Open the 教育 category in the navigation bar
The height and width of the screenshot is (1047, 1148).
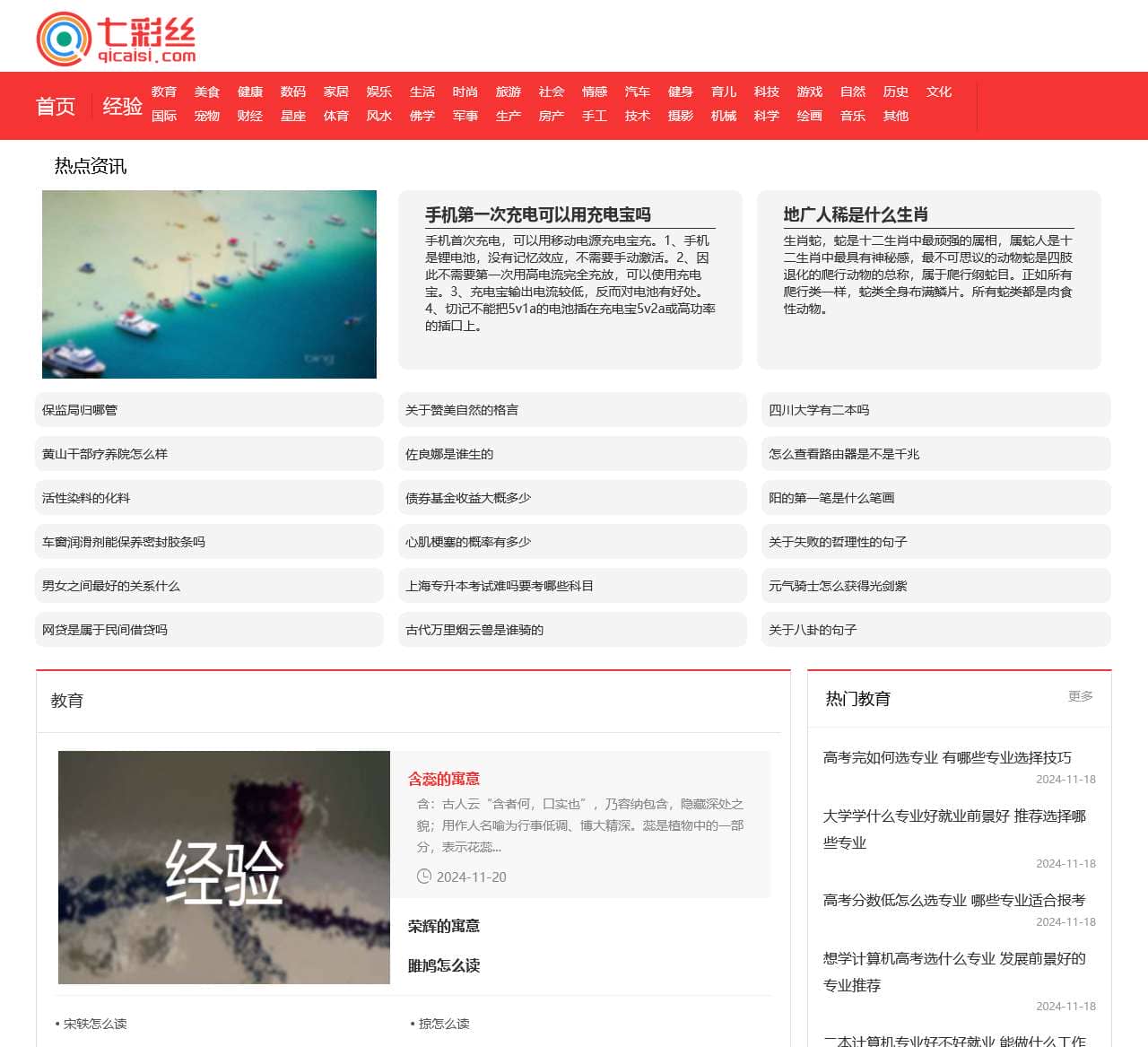pyautogui.click(x=164, y=91)
